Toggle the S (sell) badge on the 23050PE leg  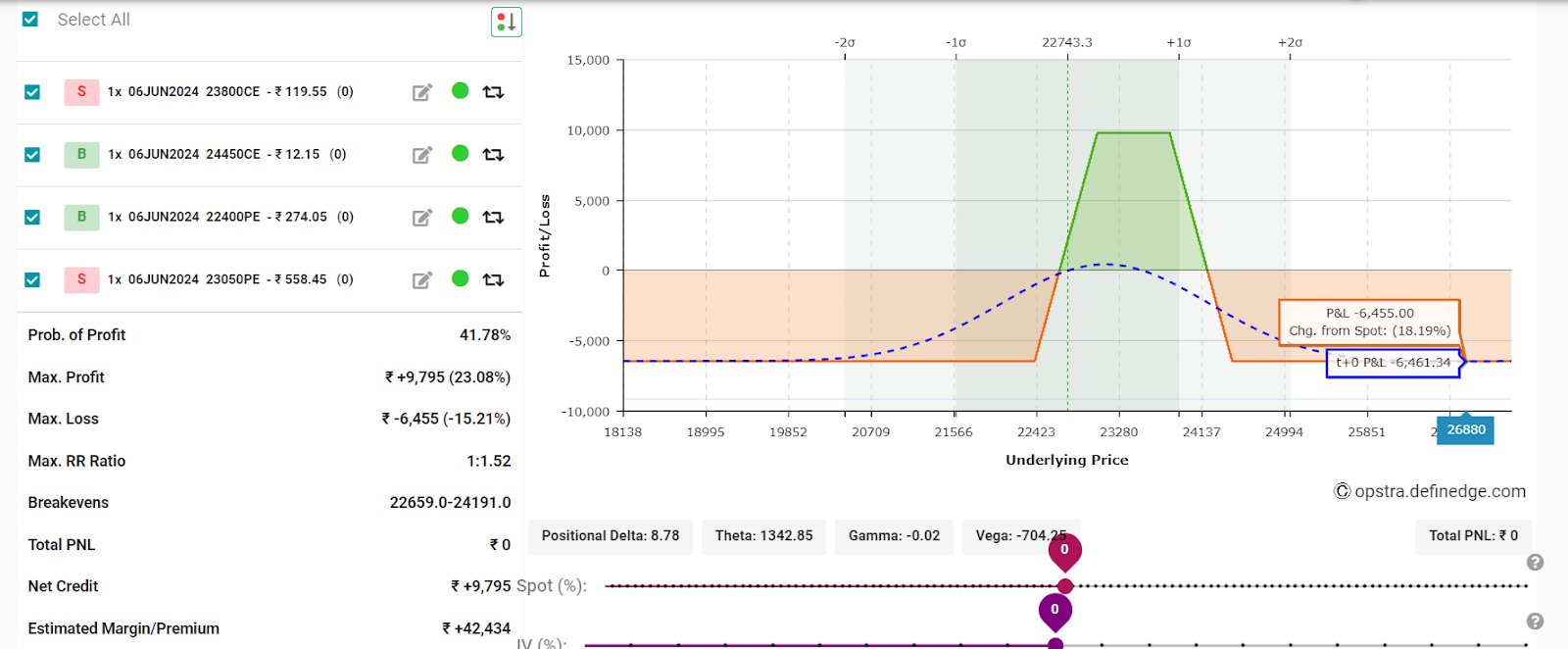pos(81,280)
